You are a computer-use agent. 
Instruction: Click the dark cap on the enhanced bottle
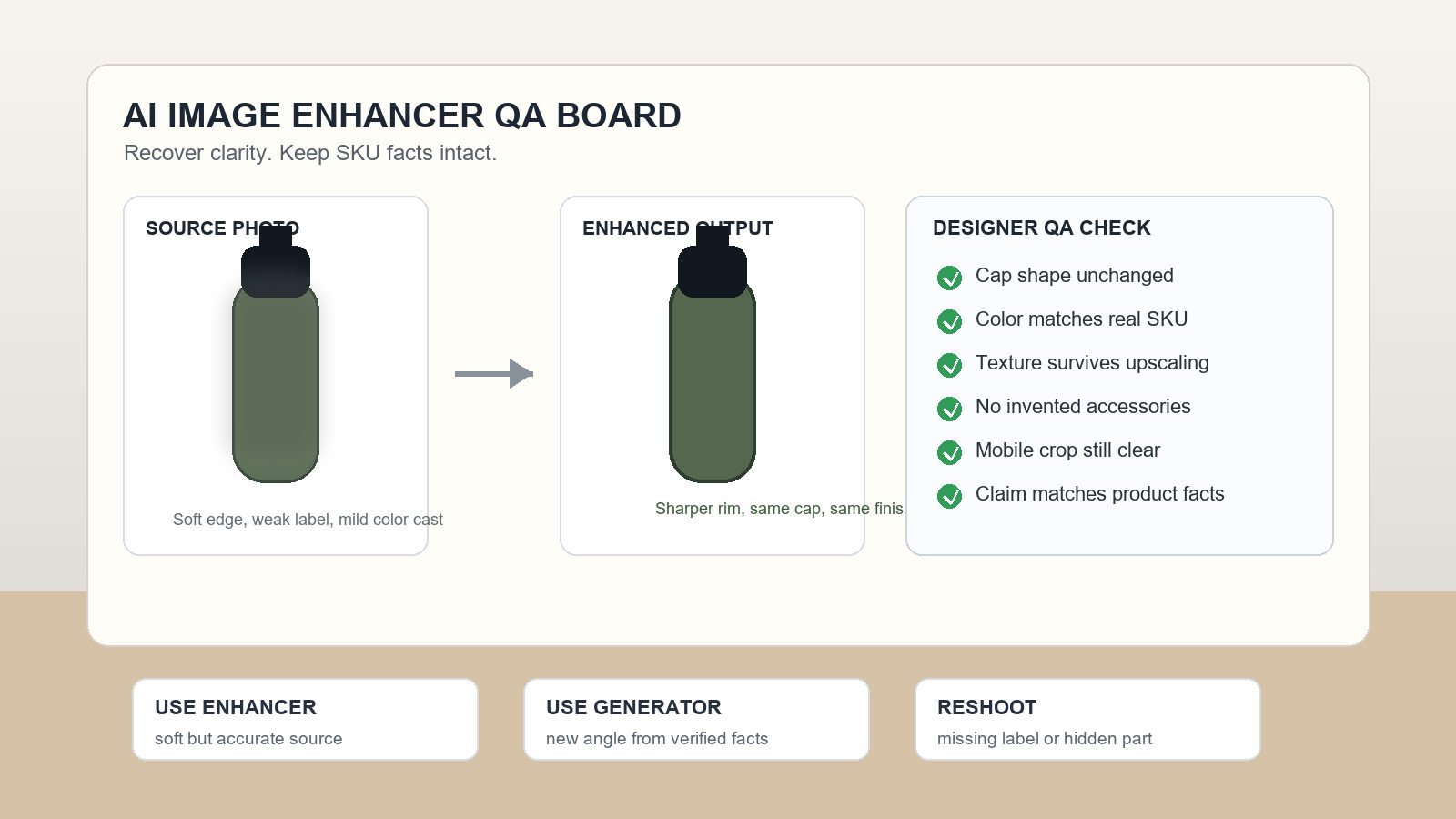[x=713, y=263]
